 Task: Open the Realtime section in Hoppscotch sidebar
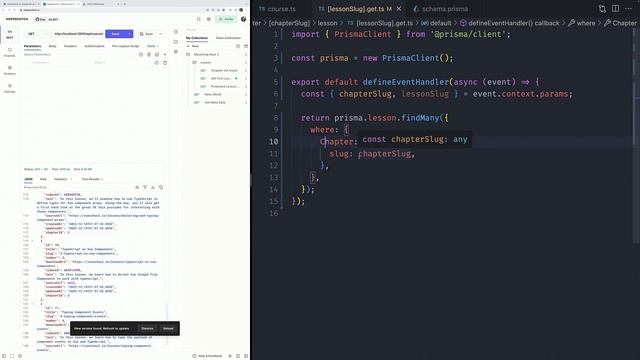9,70
